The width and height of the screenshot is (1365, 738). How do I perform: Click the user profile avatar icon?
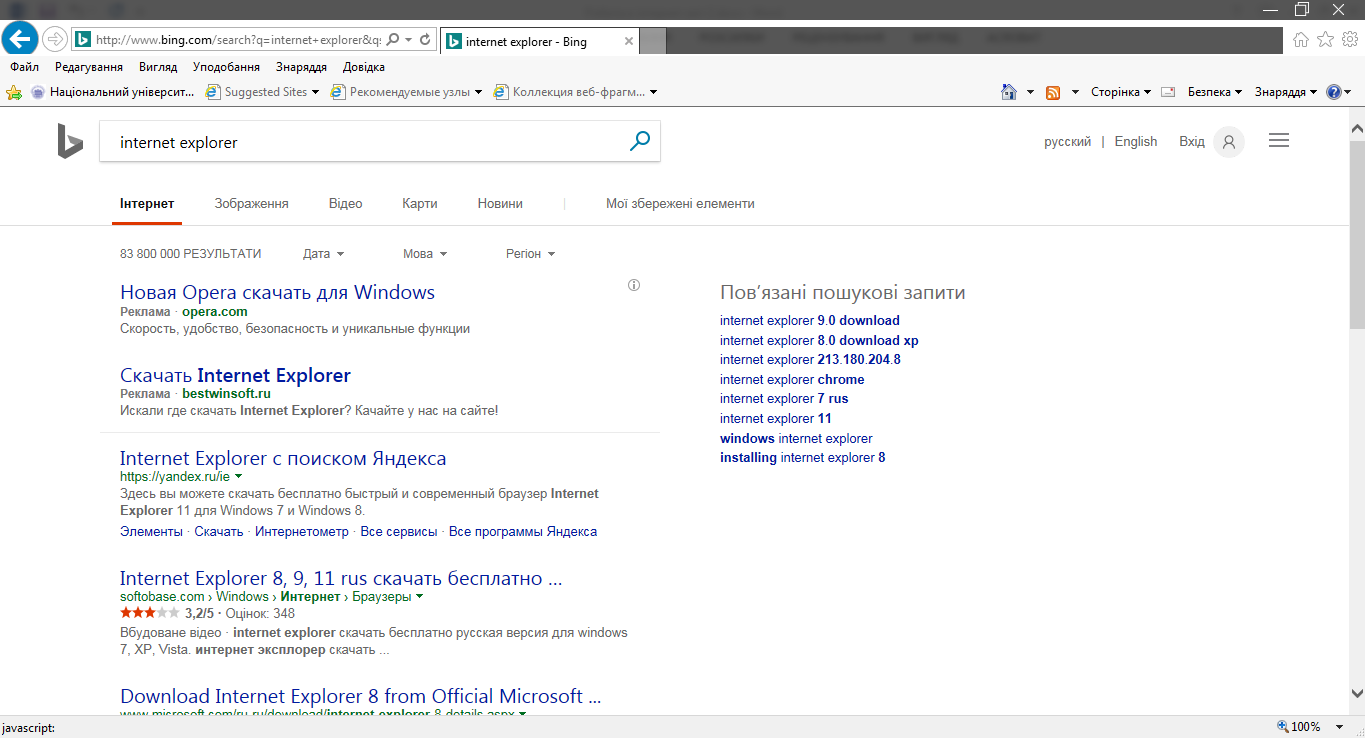(1229, 142)
